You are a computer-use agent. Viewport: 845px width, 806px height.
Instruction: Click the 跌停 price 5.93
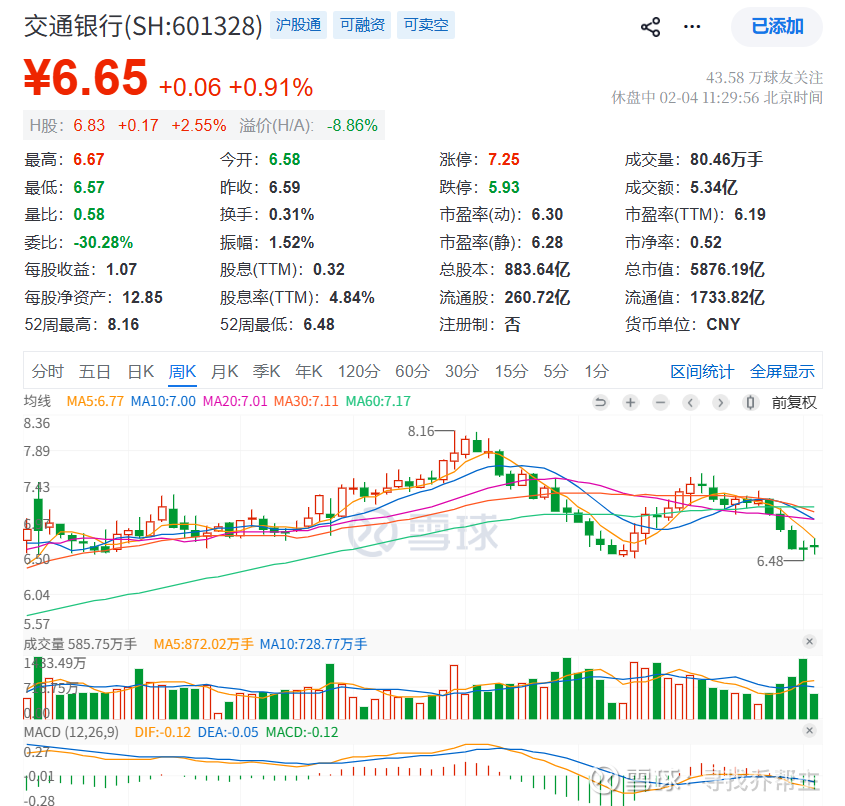click(x=504, y=187)
